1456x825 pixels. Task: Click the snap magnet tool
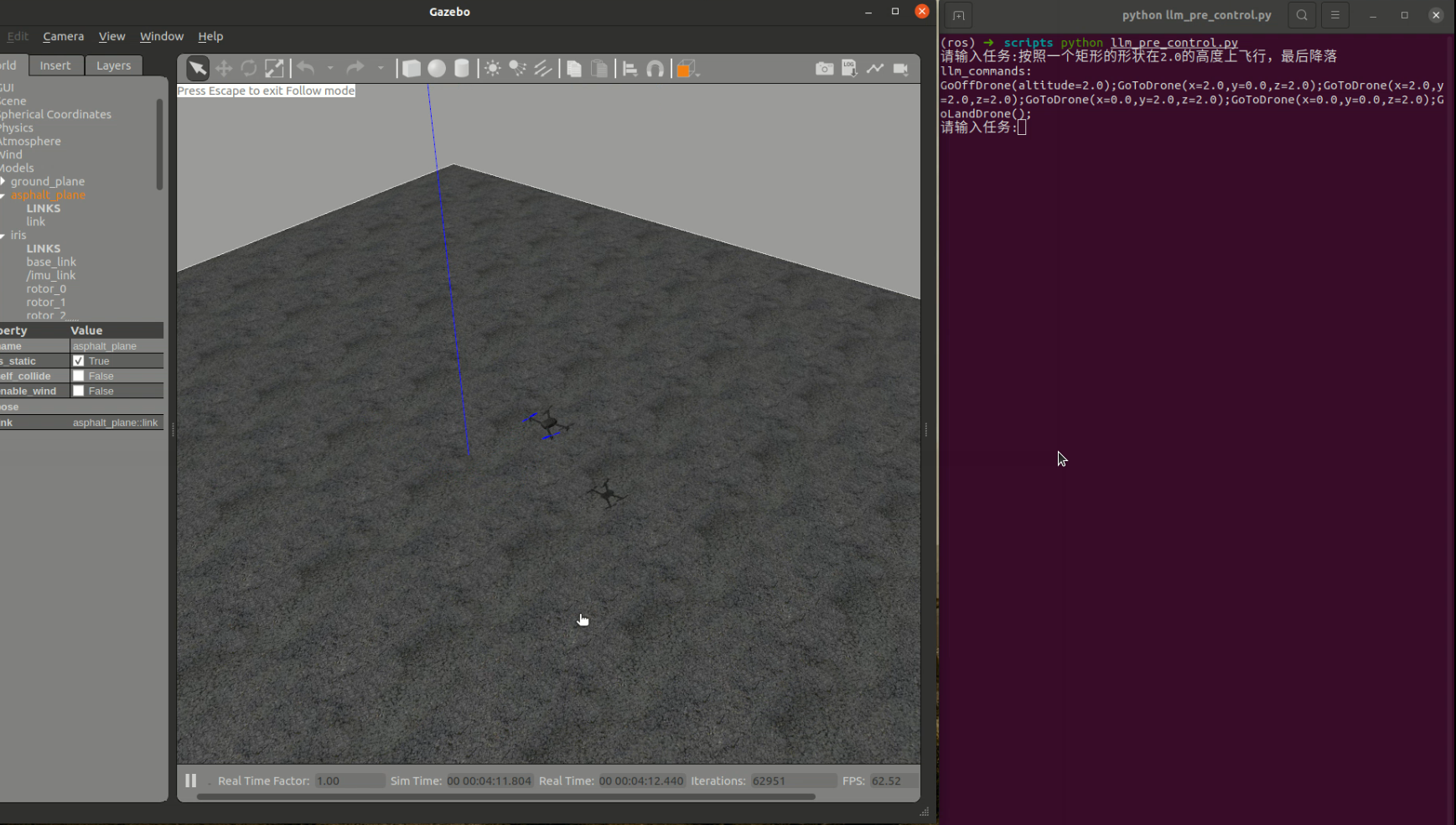point(655,69)
